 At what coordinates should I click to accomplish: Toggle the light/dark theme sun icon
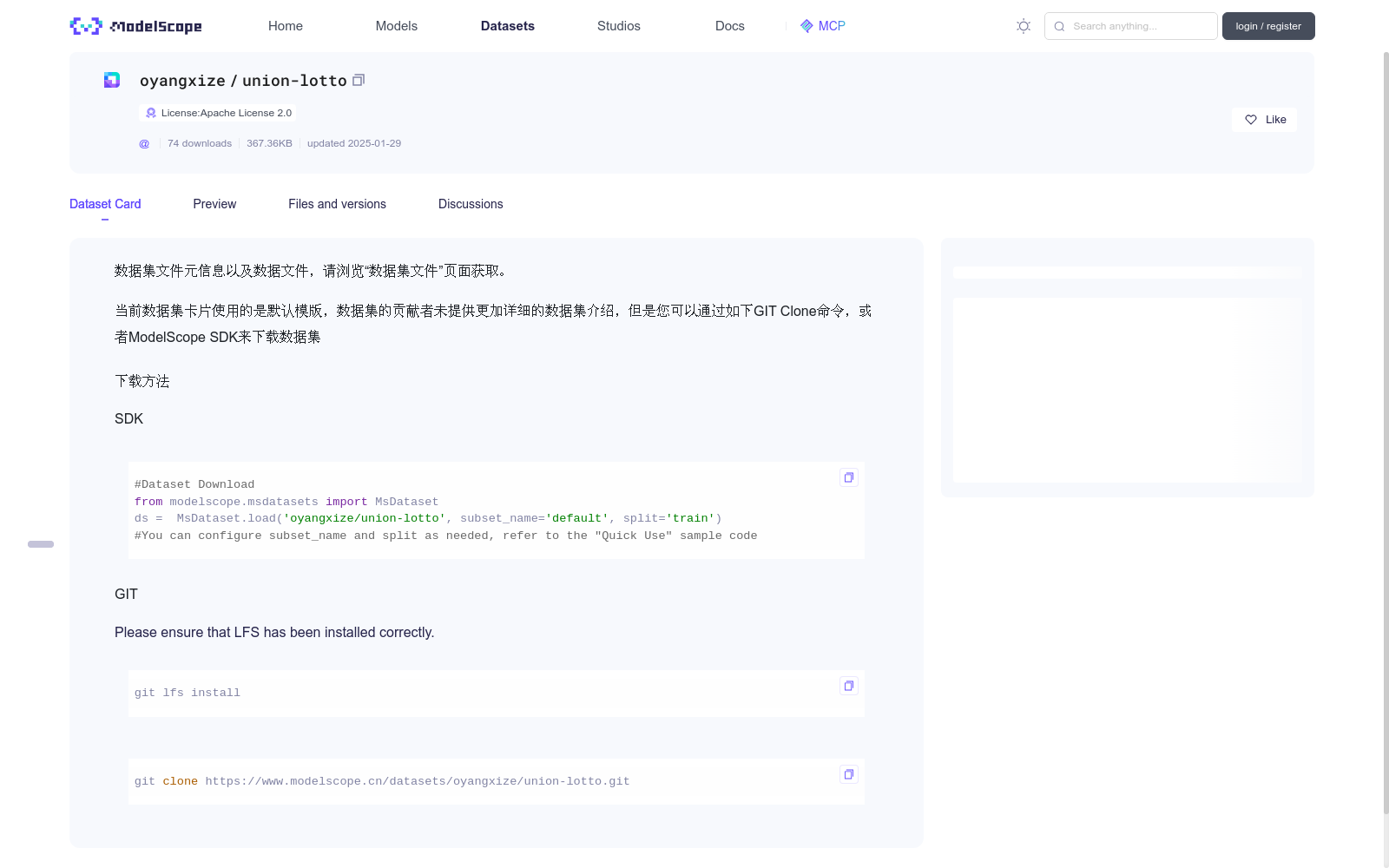click(1024, 26)
